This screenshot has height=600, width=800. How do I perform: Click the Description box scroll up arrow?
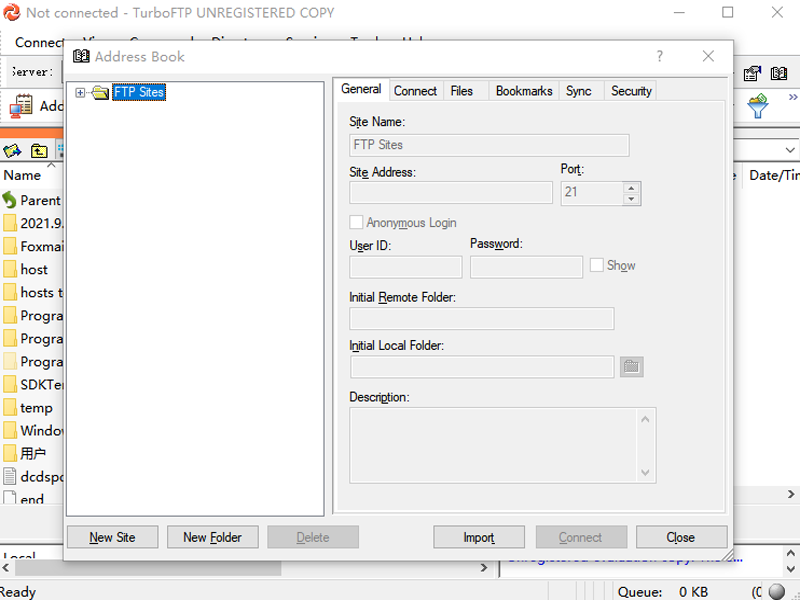[x=645, y=419]
